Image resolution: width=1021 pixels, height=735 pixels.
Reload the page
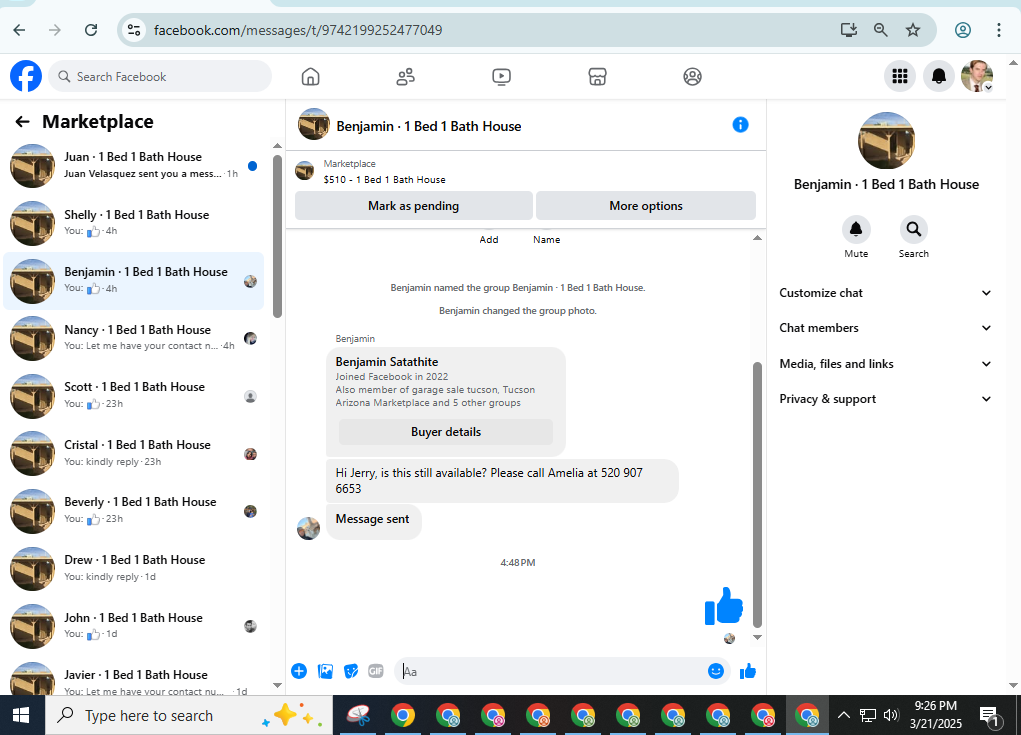coord(91,30)
